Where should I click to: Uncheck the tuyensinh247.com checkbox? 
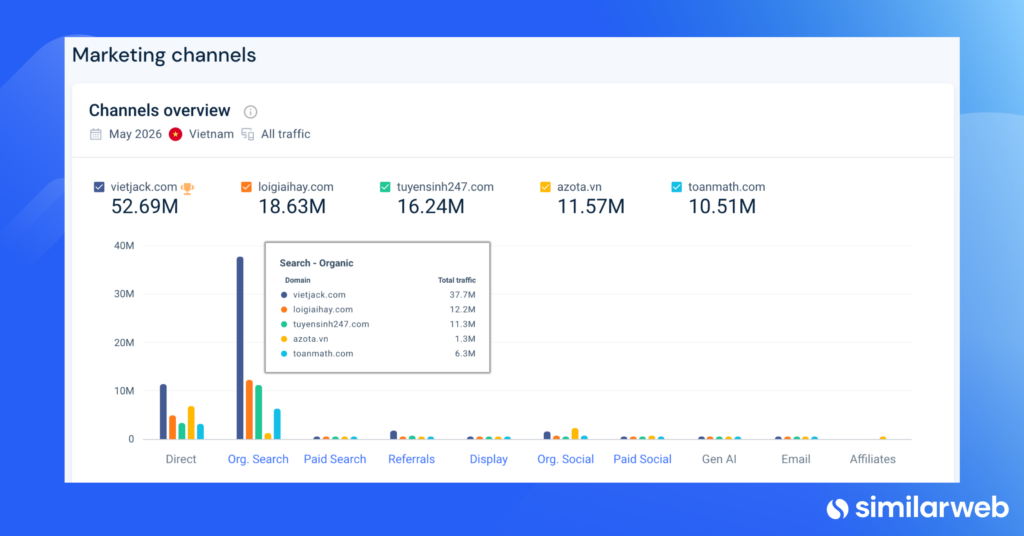(385, 187)
